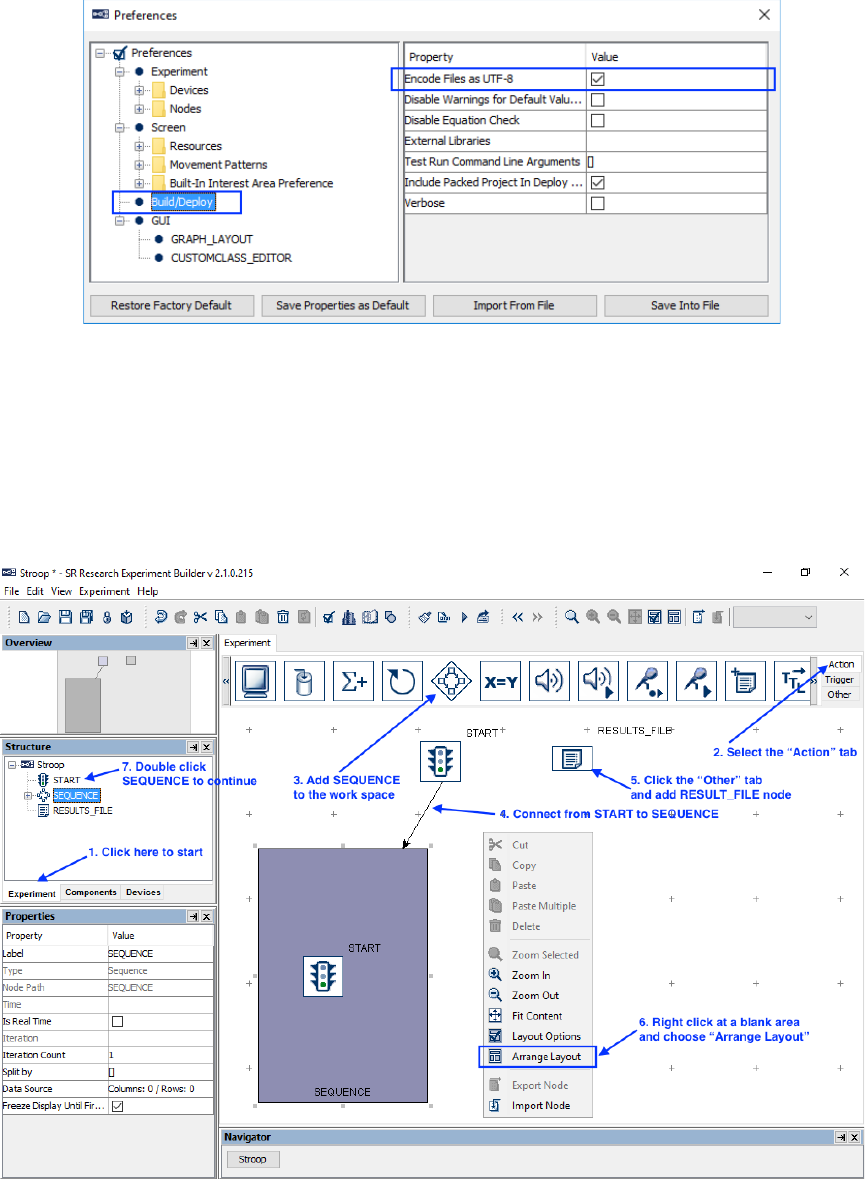Image resolution: width=865 pixels, height=1179 pixels.
Task: Select GRAPH_LAYOUT in the Preferences tree
Action: (212, 239)
